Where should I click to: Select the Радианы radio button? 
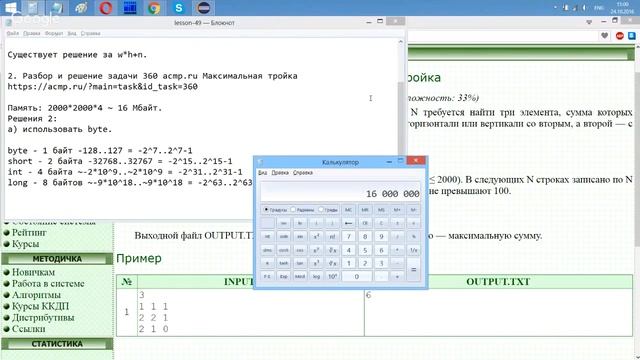tap(293, 209)
